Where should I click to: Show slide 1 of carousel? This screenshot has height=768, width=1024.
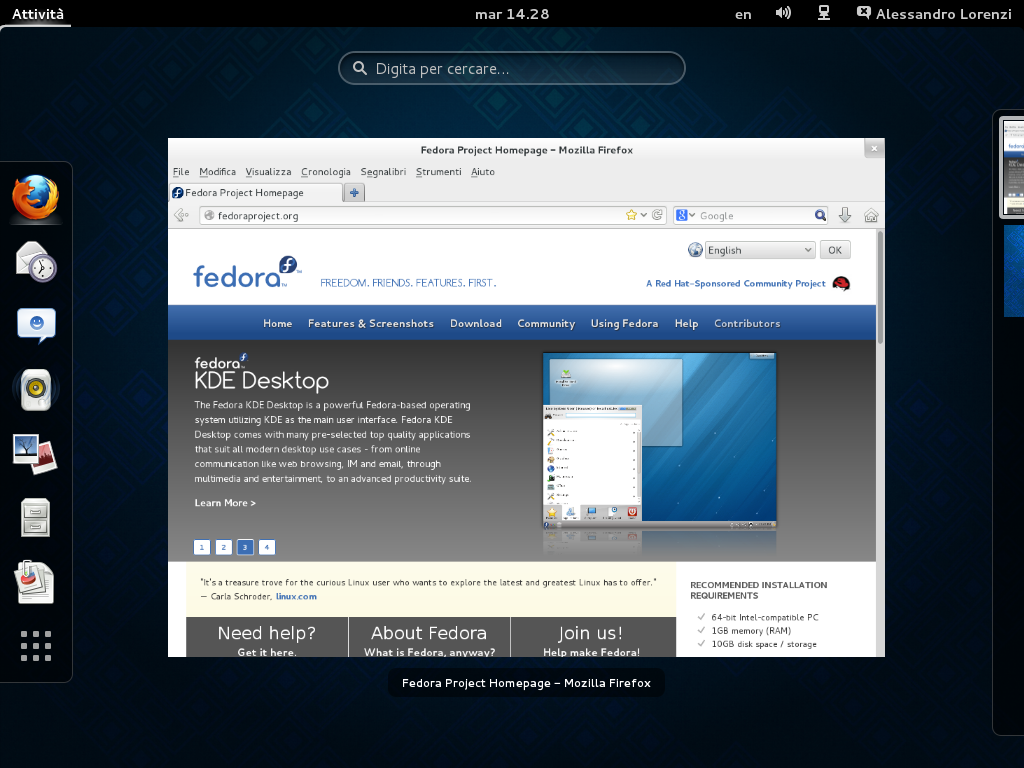click(x=202, y=547)
